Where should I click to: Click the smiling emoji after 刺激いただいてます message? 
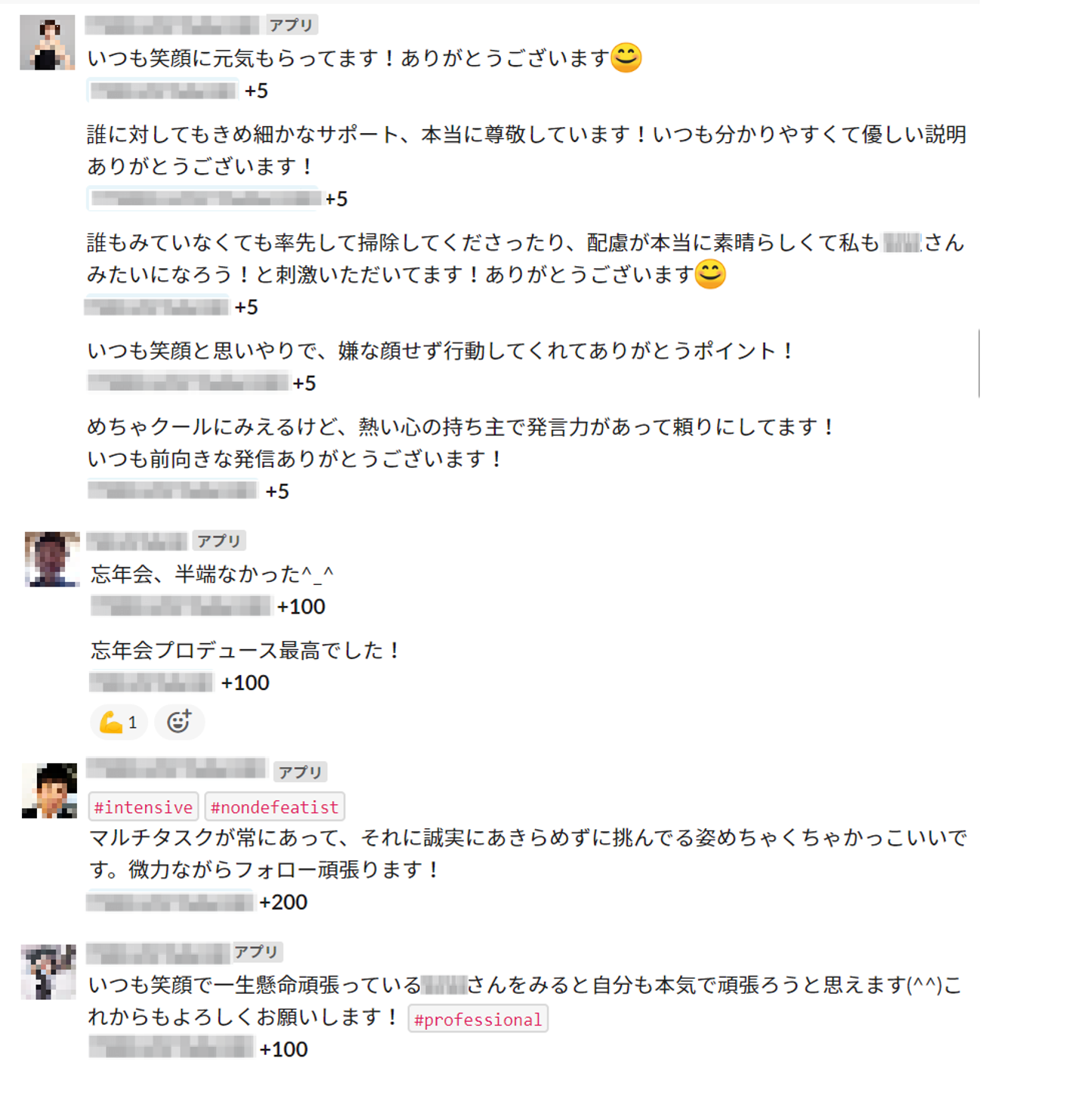pyautogui.click(x=710, y=274)
